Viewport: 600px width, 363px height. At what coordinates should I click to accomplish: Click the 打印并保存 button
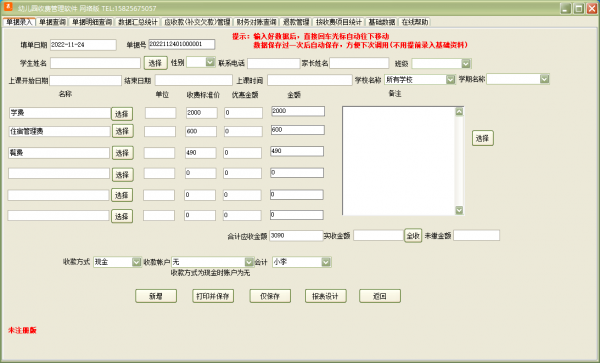click(213, 296)
